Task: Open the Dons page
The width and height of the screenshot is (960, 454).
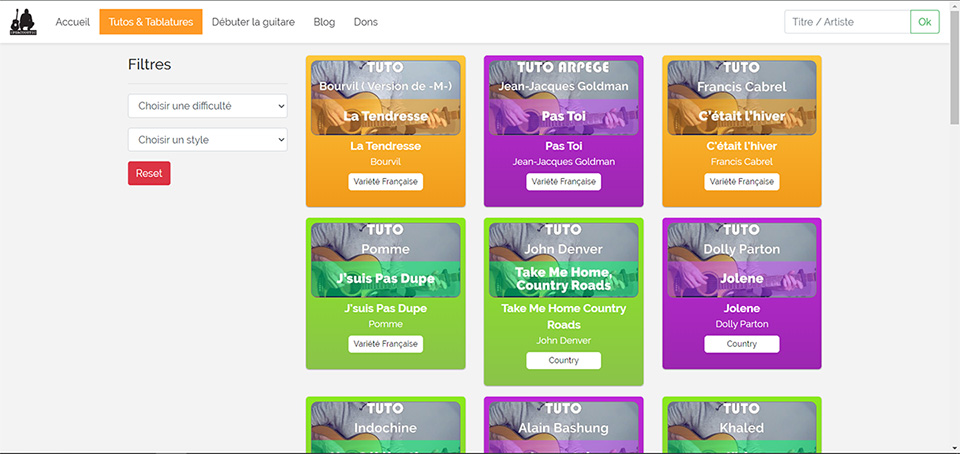Action: coord(366,22)
